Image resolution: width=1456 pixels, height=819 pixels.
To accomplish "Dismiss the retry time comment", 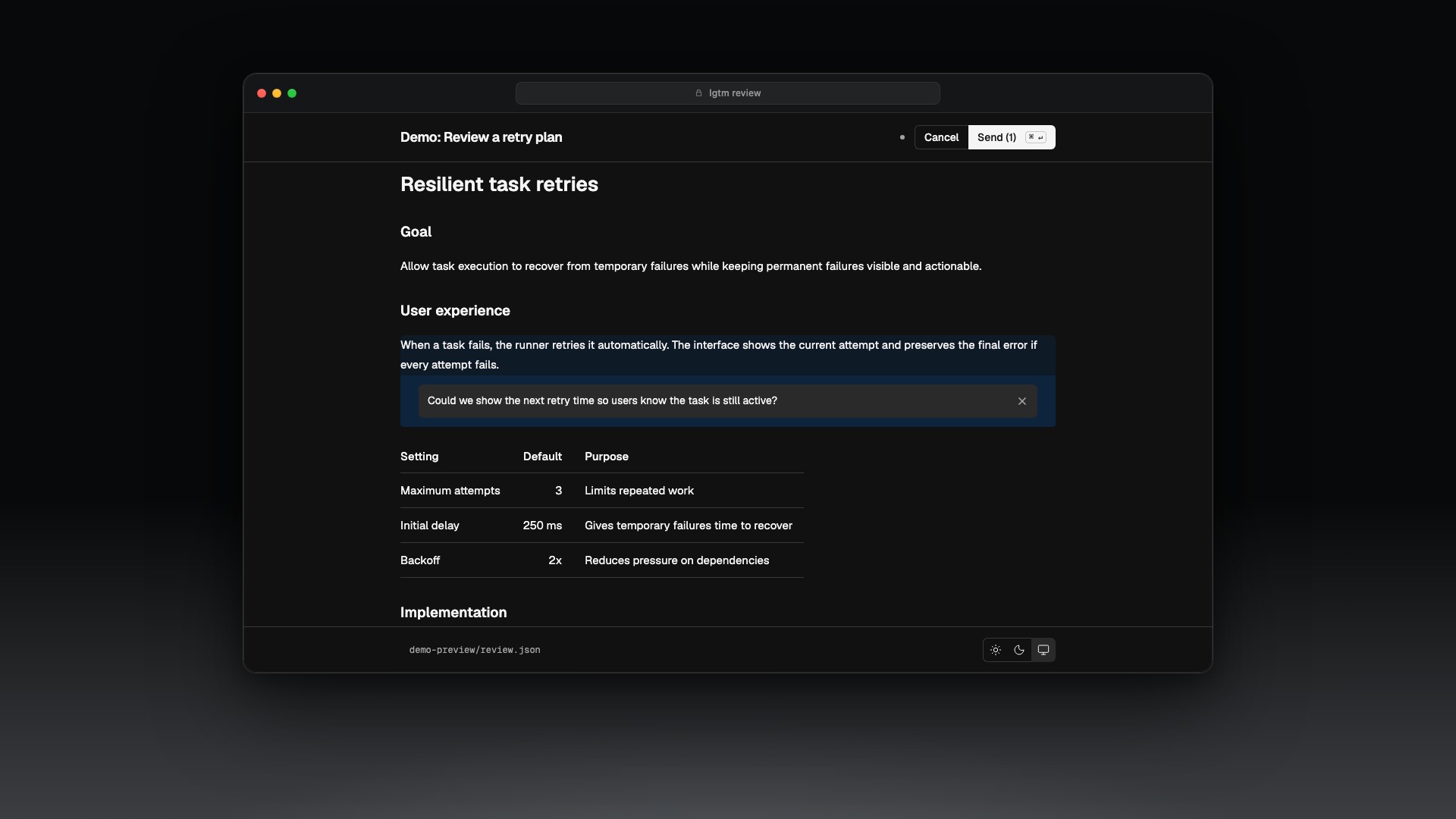I will pyautogui.click(x=1022, y=401).
